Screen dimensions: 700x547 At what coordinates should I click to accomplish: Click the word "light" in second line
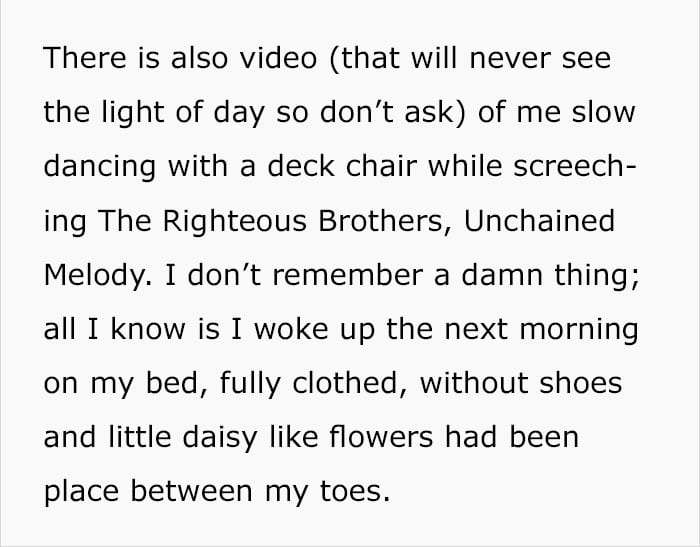pos(133,113)
